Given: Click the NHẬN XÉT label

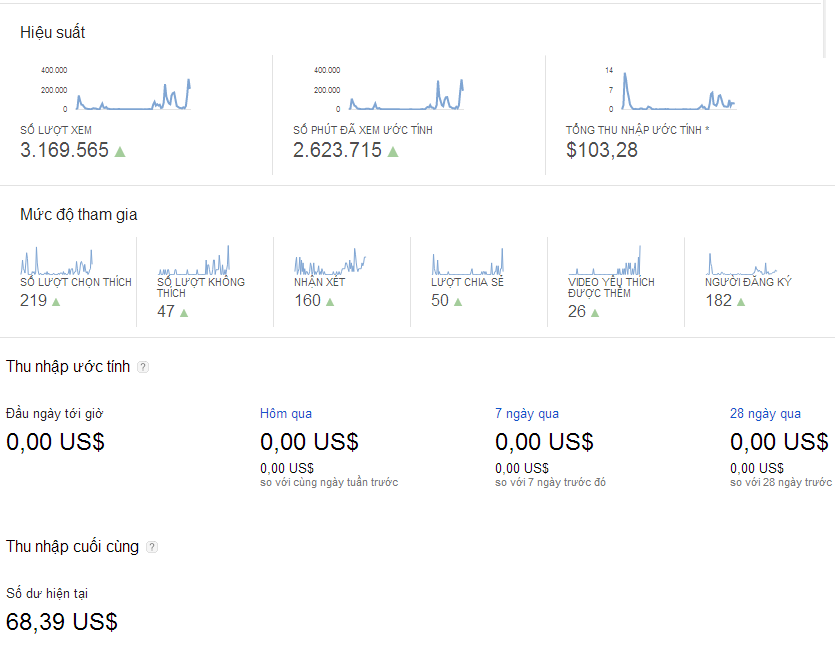Looking at the screenshot, I should tap(320, 282).
